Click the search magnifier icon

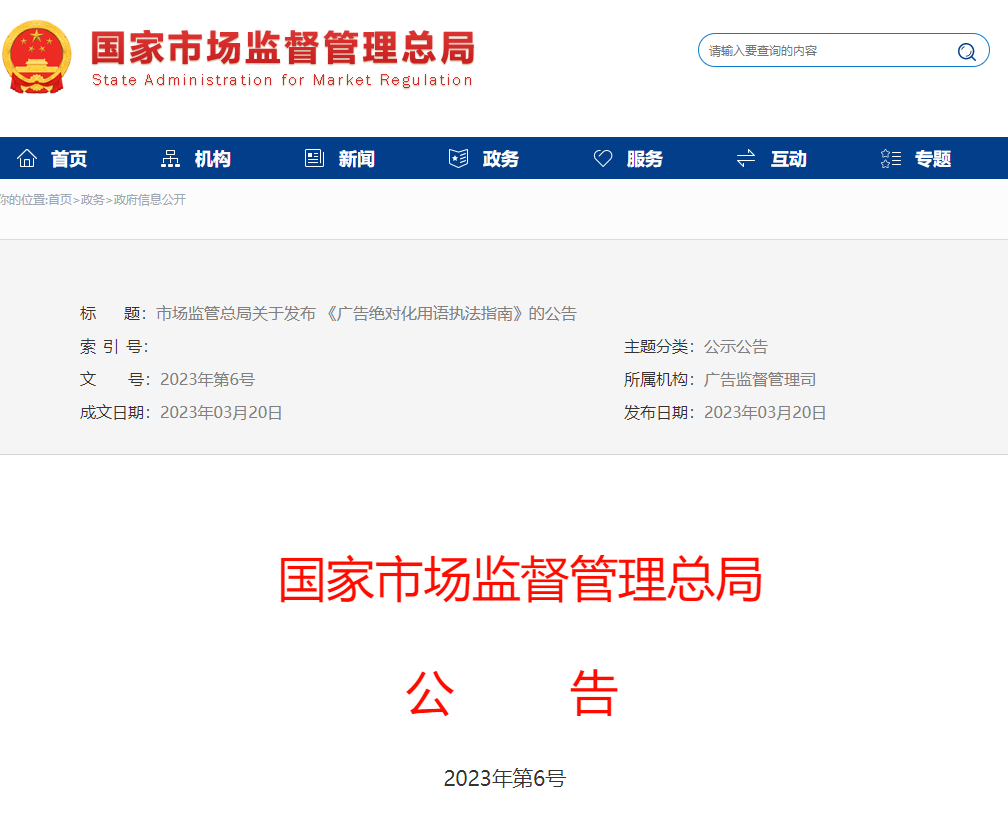(966, 51)
